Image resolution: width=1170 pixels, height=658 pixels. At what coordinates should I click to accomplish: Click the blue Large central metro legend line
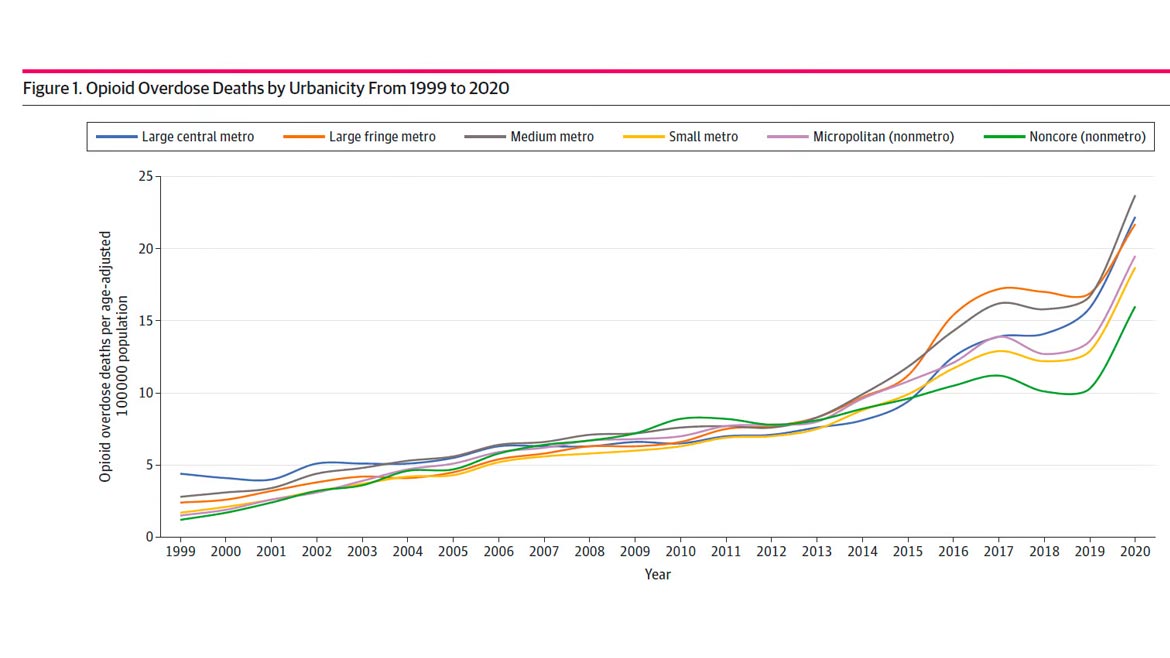point(116,137)
